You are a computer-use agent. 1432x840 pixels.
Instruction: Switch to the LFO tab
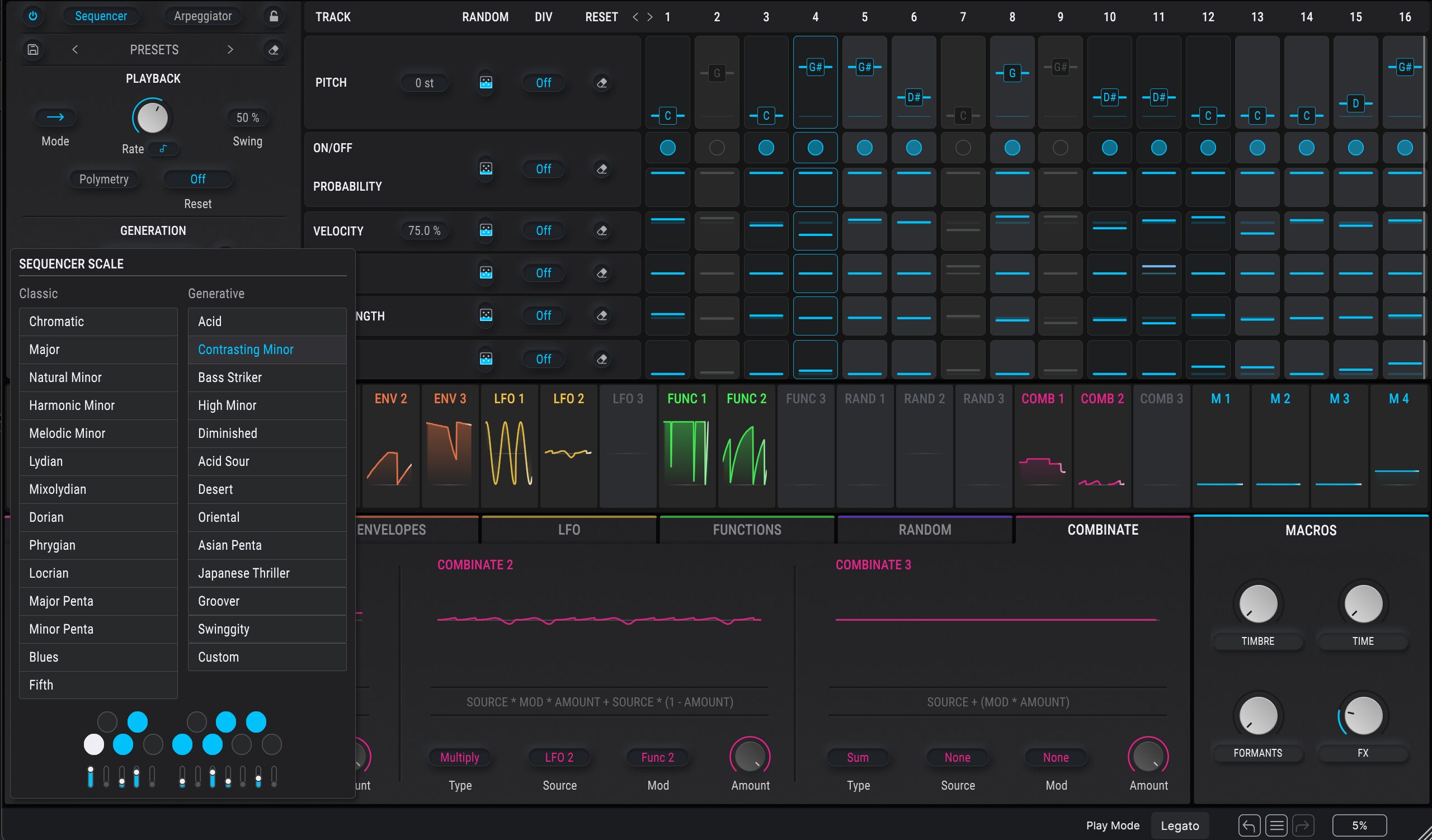[x=569, y=529]
